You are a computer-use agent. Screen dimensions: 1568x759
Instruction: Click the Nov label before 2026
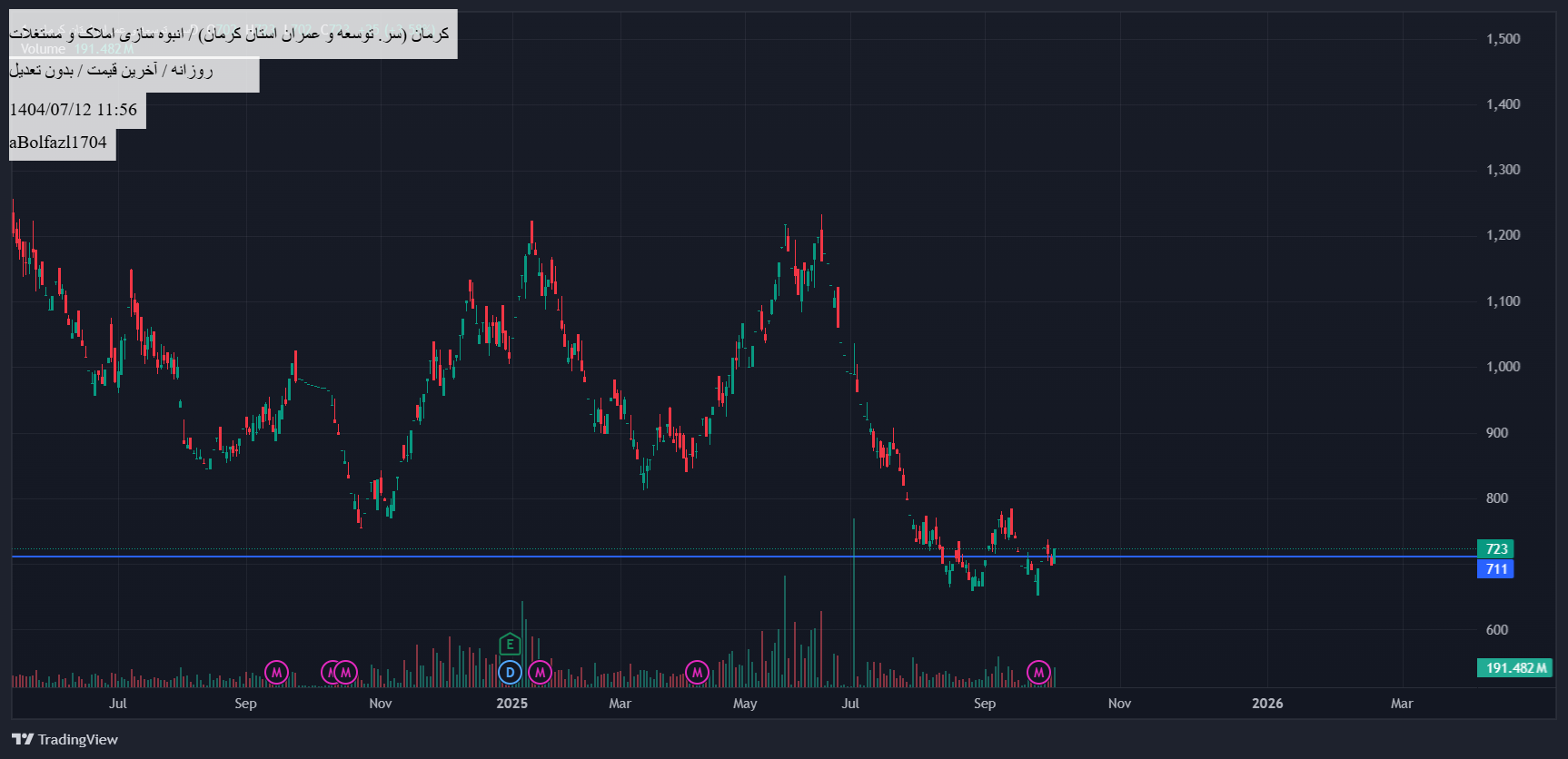[x=1119, y=704]
